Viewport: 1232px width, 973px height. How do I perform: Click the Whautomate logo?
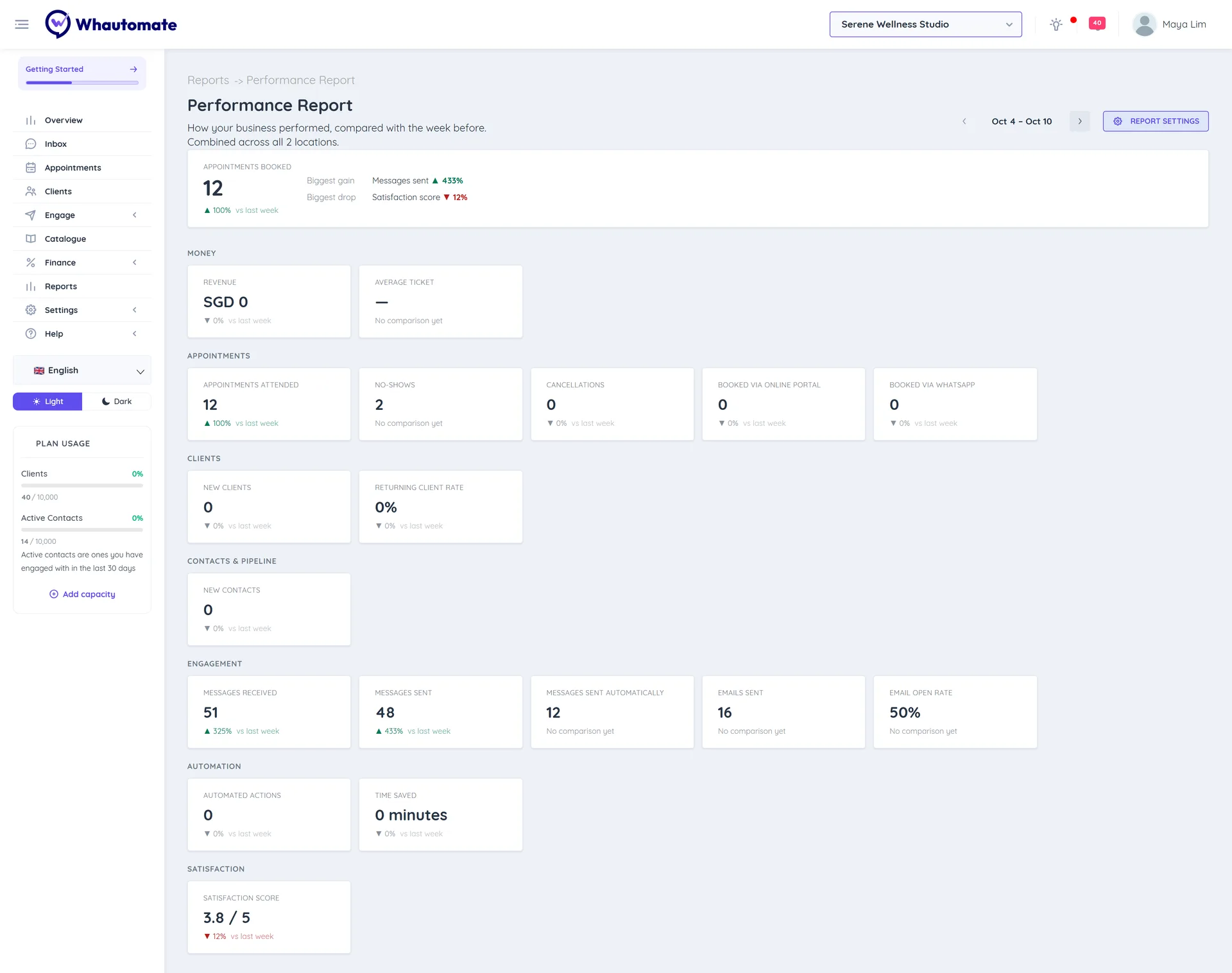(110, 24)
